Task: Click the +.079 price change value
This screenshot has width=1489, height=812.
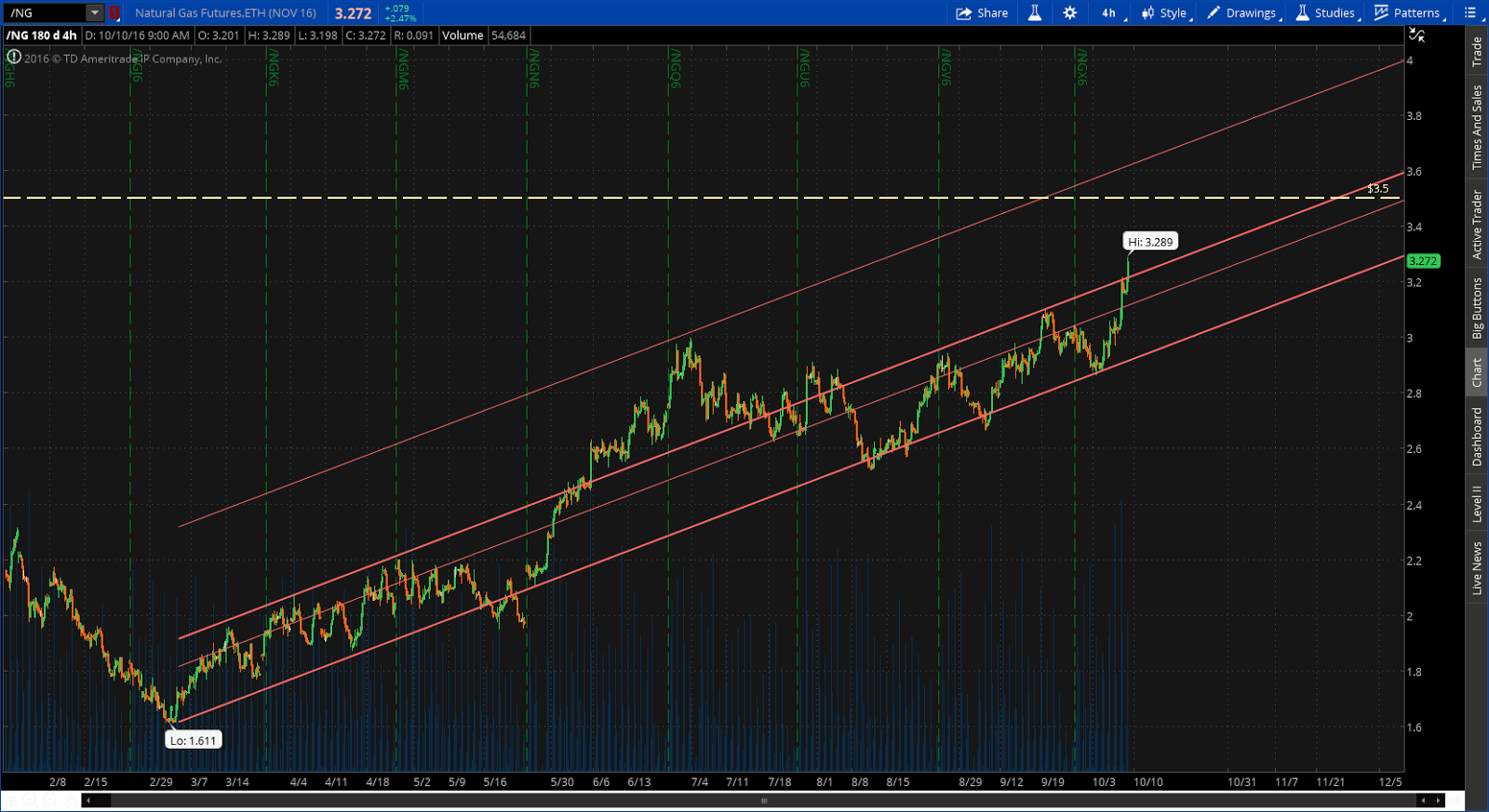Action: pos(396,8)
